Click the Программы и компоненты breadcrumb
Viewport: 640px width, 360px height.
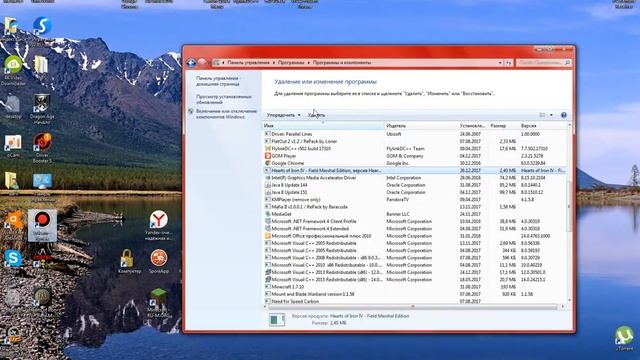pos(342,62)
